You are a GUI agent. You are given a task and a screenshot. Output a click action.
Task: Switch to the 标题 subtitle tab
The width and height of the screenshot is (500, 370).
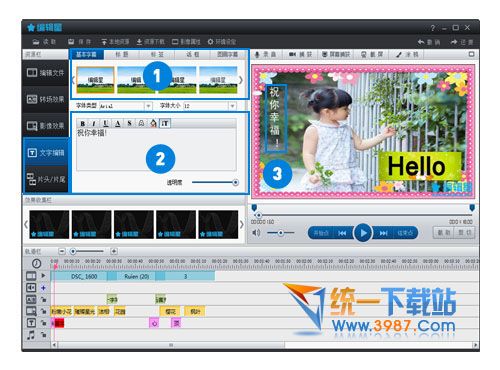pyautogui.click(x=121, y=54)
